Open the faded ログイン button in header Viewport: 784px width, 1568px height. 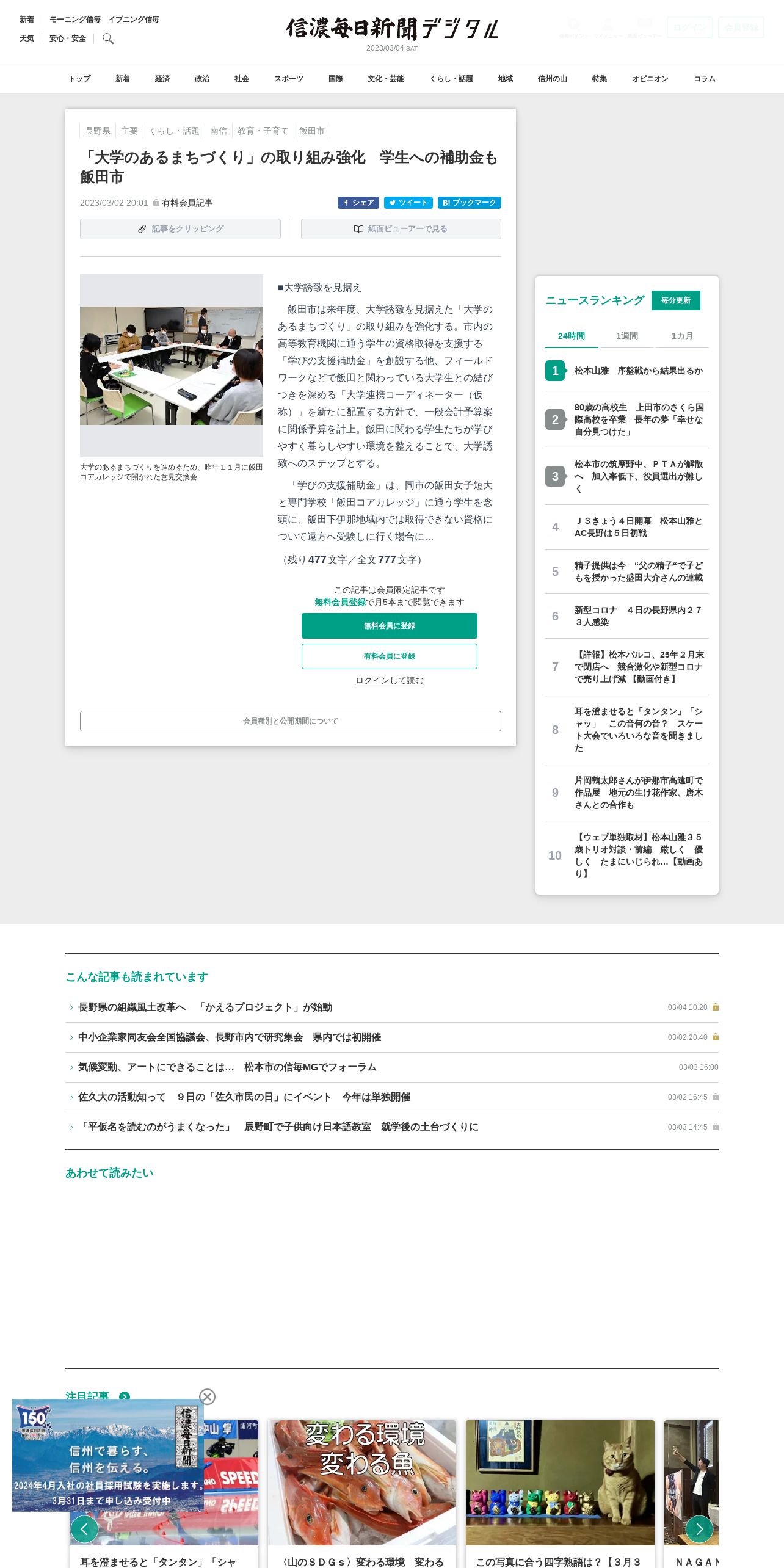(x=690, y=27)
